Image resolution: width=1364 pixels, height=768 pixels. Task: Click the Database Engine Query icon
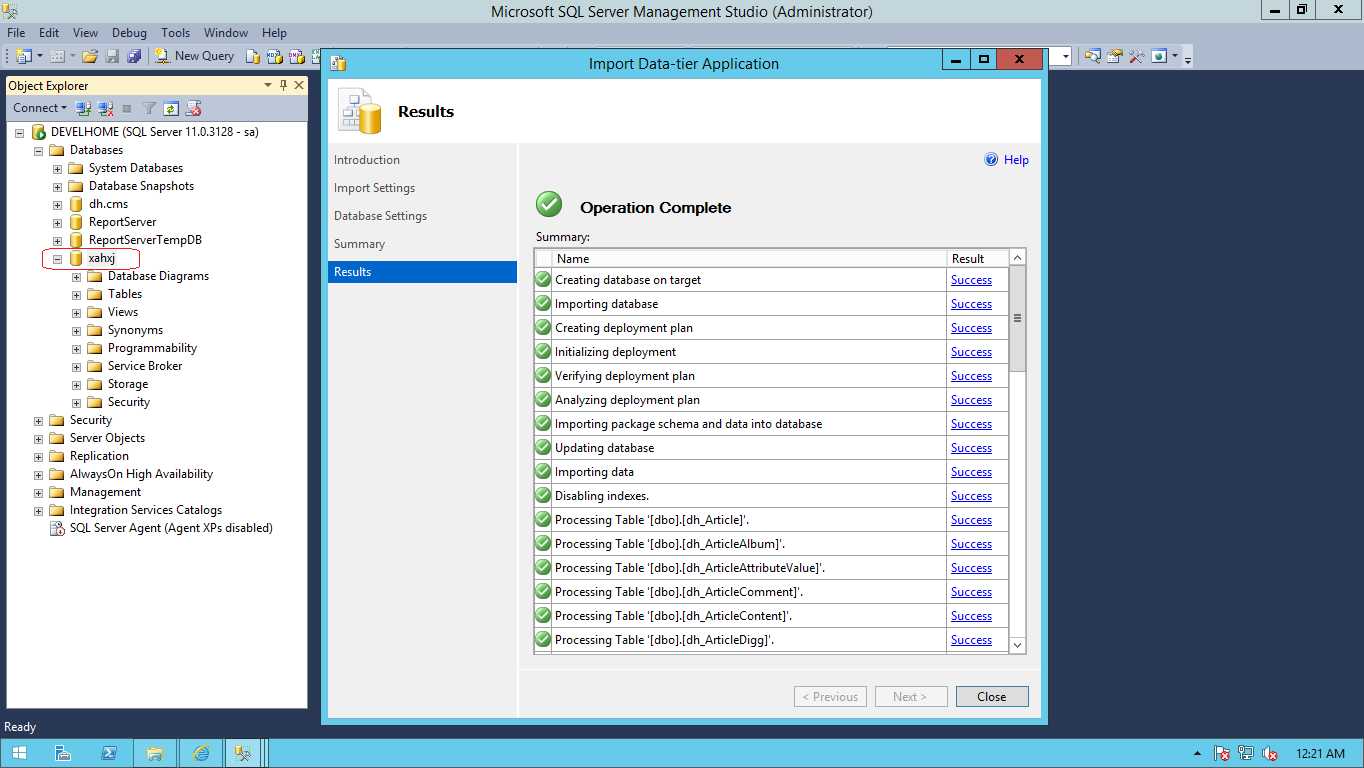click(x=253, y=56)
